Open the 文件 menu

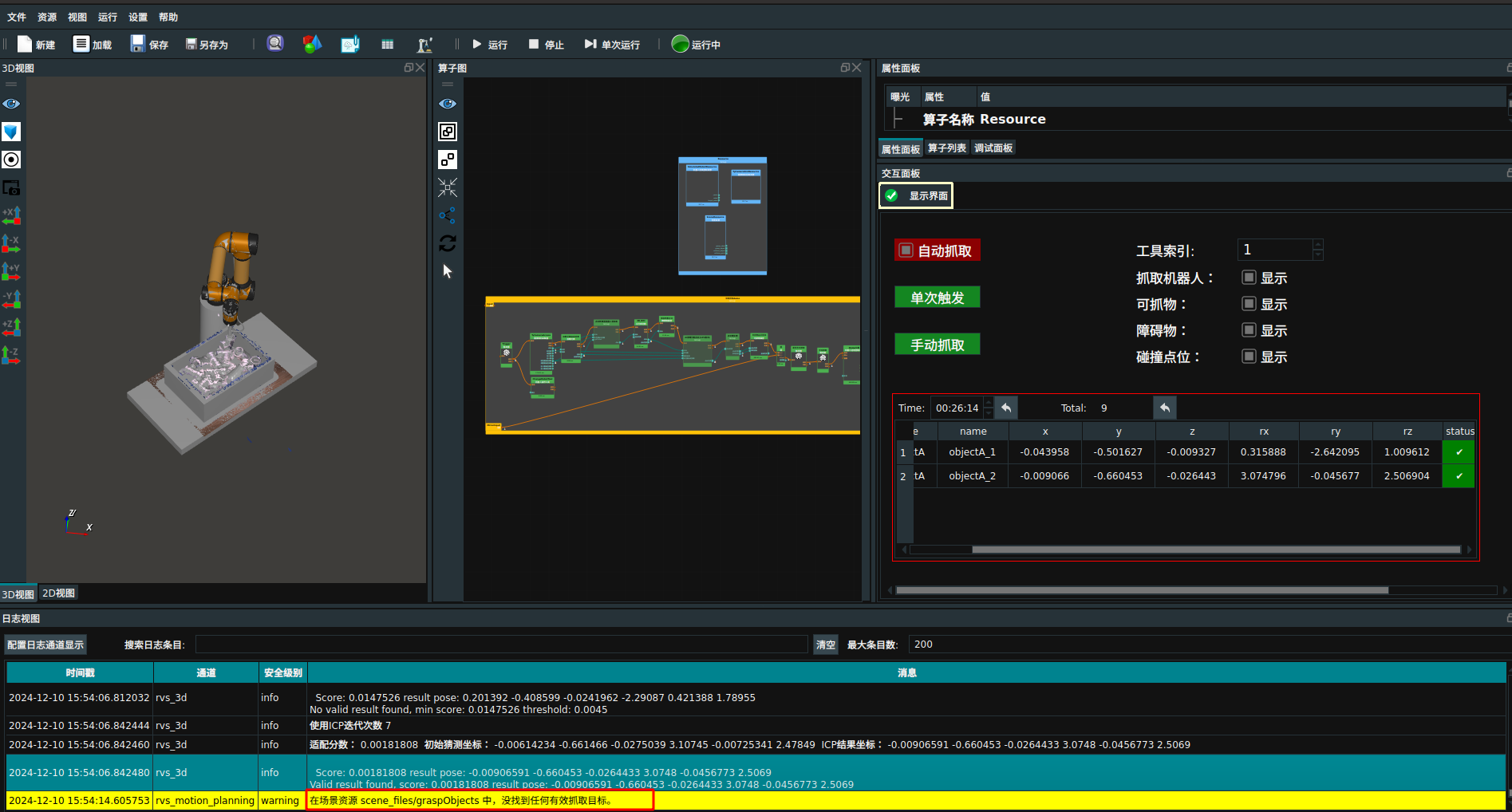[17, 17]
